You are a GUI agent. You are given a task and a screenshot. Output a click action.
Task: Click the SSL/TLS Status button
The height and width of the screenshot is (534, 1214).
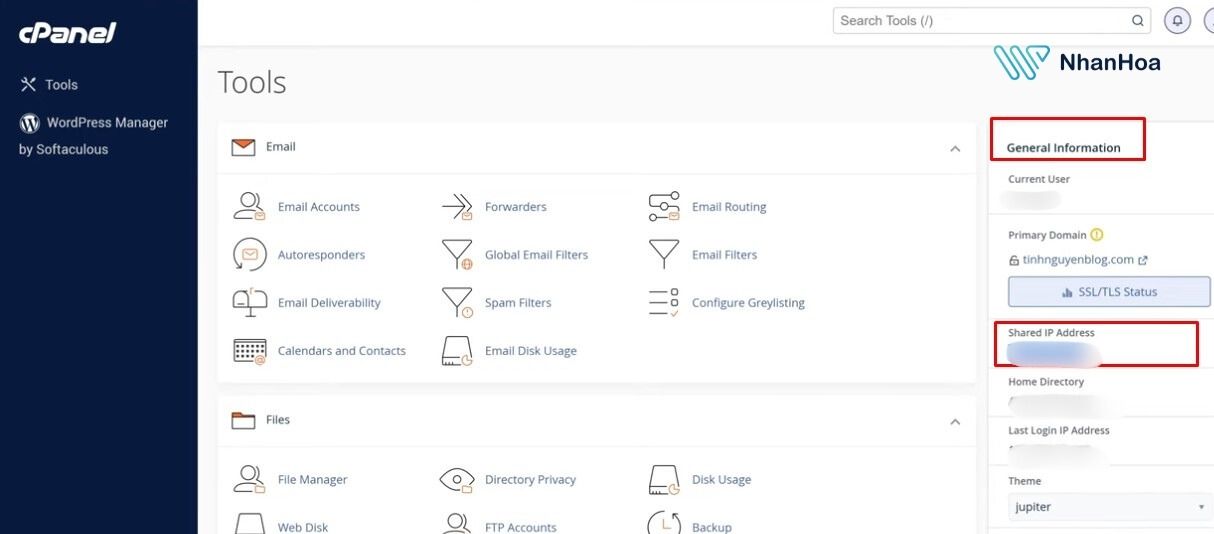pos(1109,292)
